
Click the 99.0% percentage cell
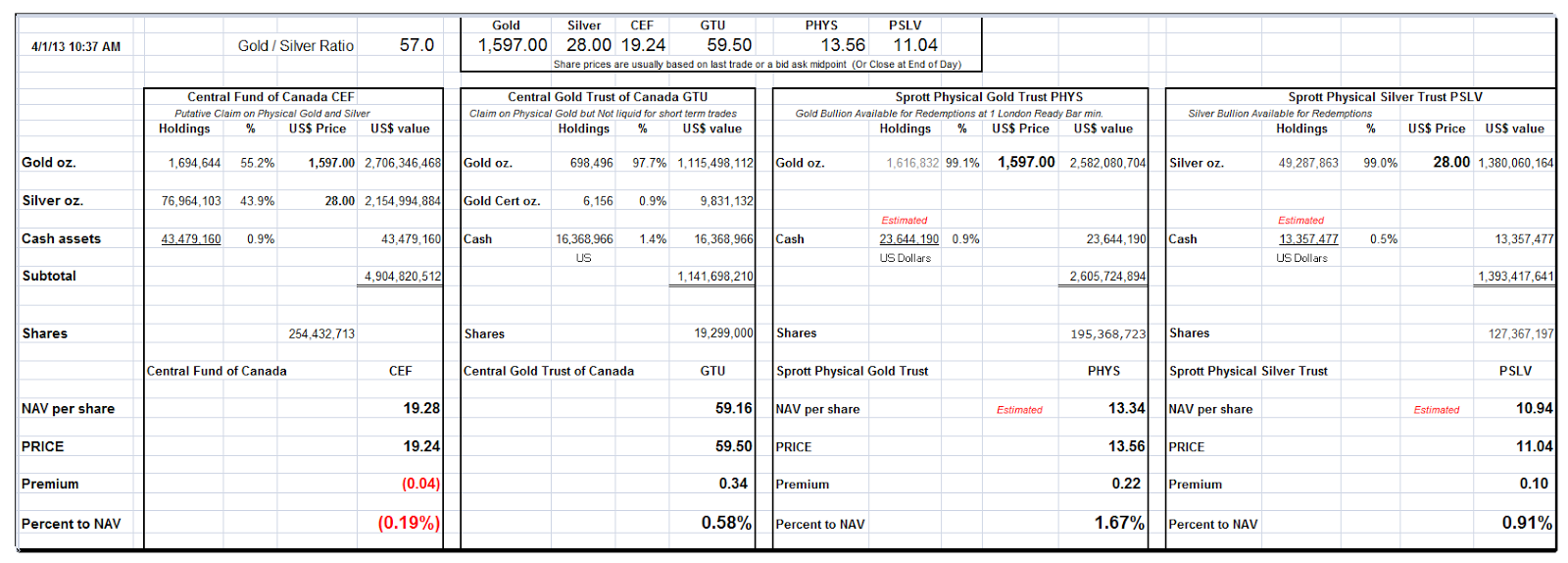coord(1381,163)
